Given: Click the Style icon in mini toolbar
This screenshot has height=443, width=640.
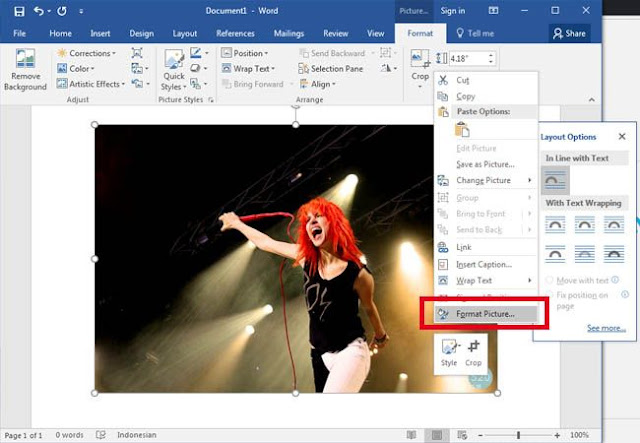Looking at the screenshot, I should pyautogui.click(x=449, y=353).
